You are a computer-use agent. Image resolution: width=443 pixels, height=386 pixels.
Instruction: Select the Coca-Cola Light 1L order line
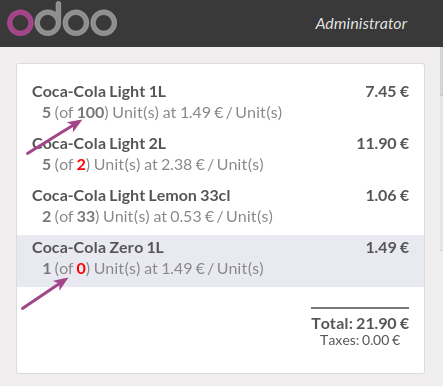(x=220, y=102)
